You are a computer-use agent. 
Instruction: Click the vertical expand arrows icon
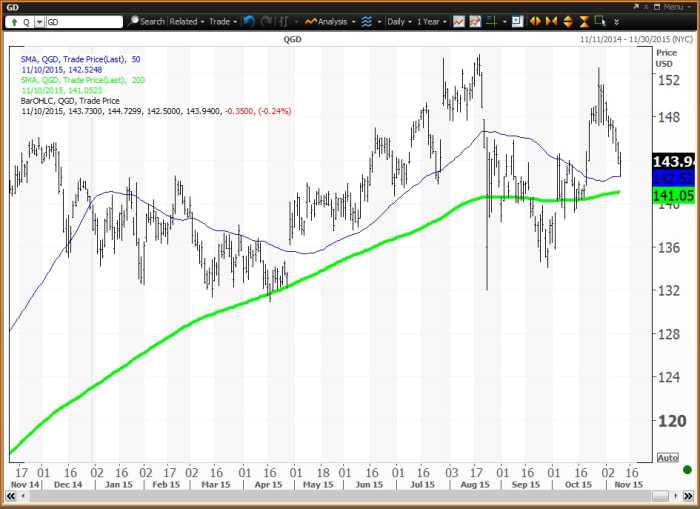[x=569, y=21]
